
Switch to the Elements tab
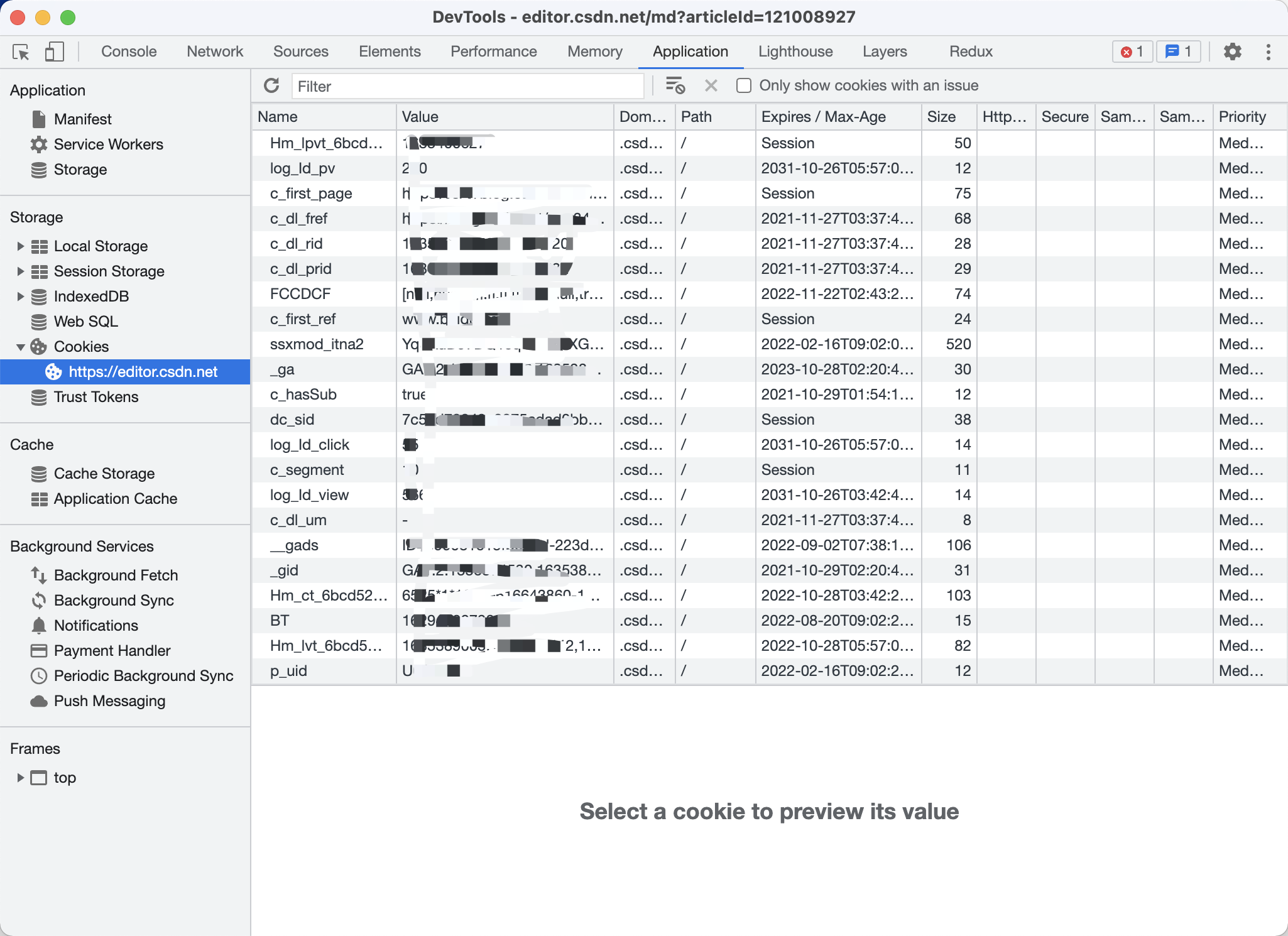click(x=390, y=52)
